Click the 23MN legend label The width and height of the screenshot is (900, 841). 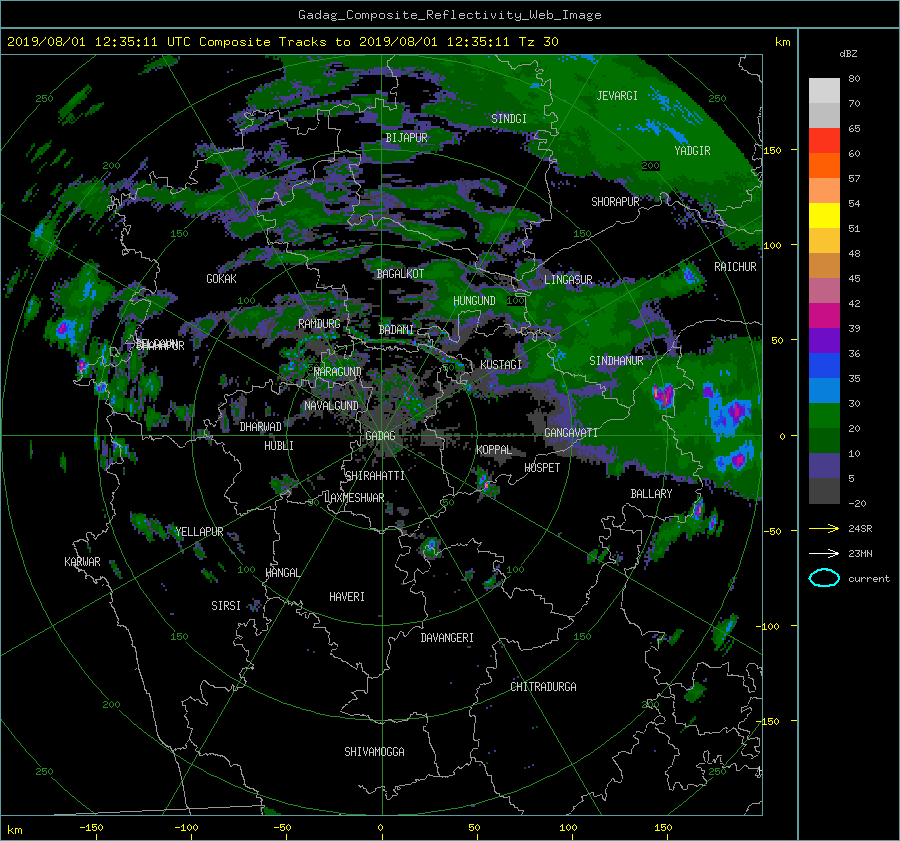tap(860, 553)
